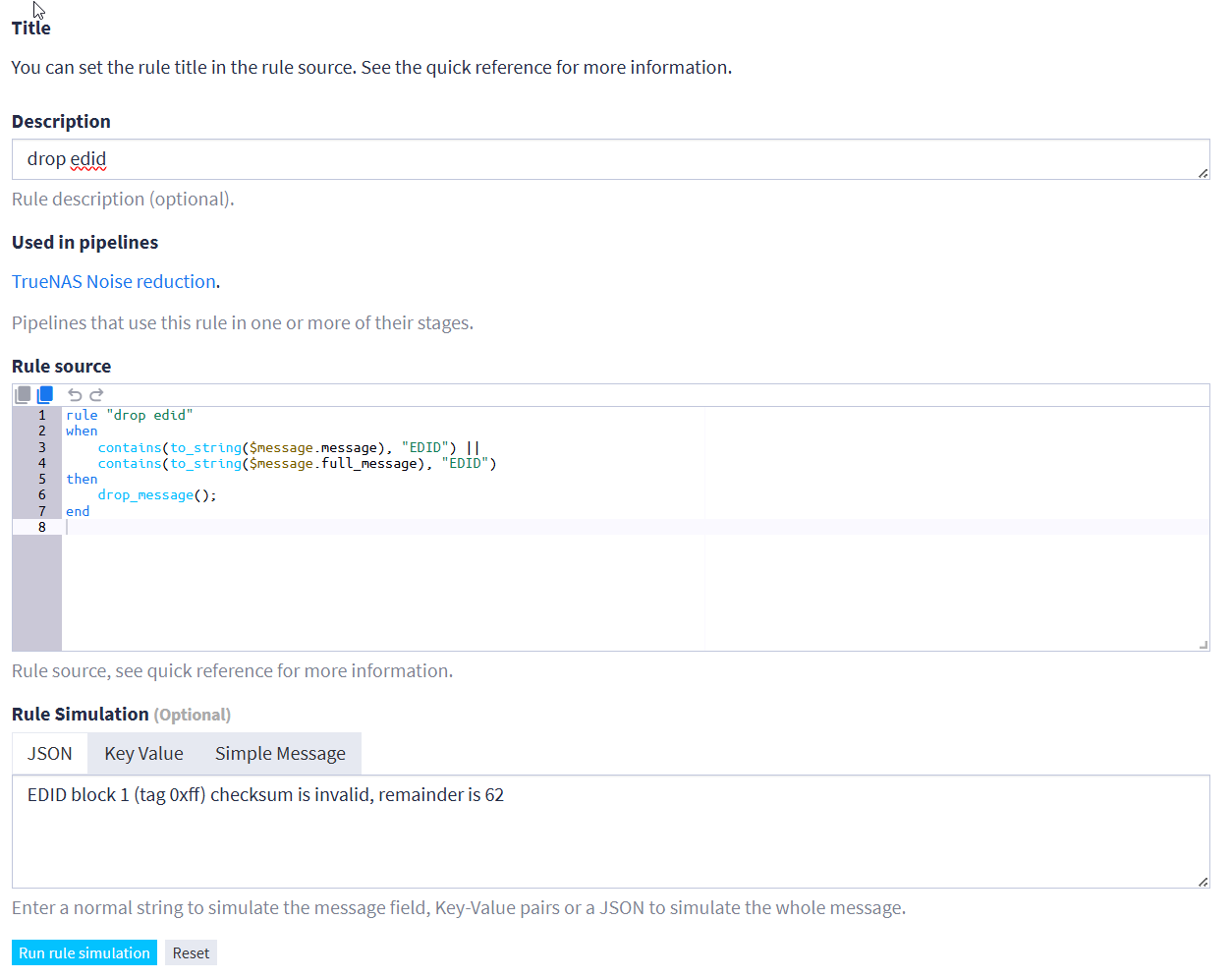Click the simulation textarea resize handle
The image size is (1232, 979).
click(x=1203, y=882)
